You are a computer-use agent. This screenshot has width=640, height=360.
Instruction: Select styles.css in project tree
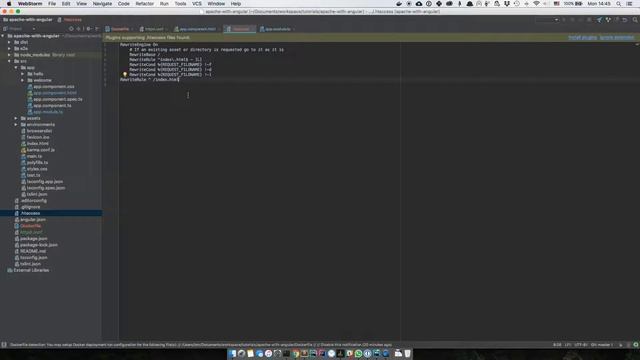34,169
